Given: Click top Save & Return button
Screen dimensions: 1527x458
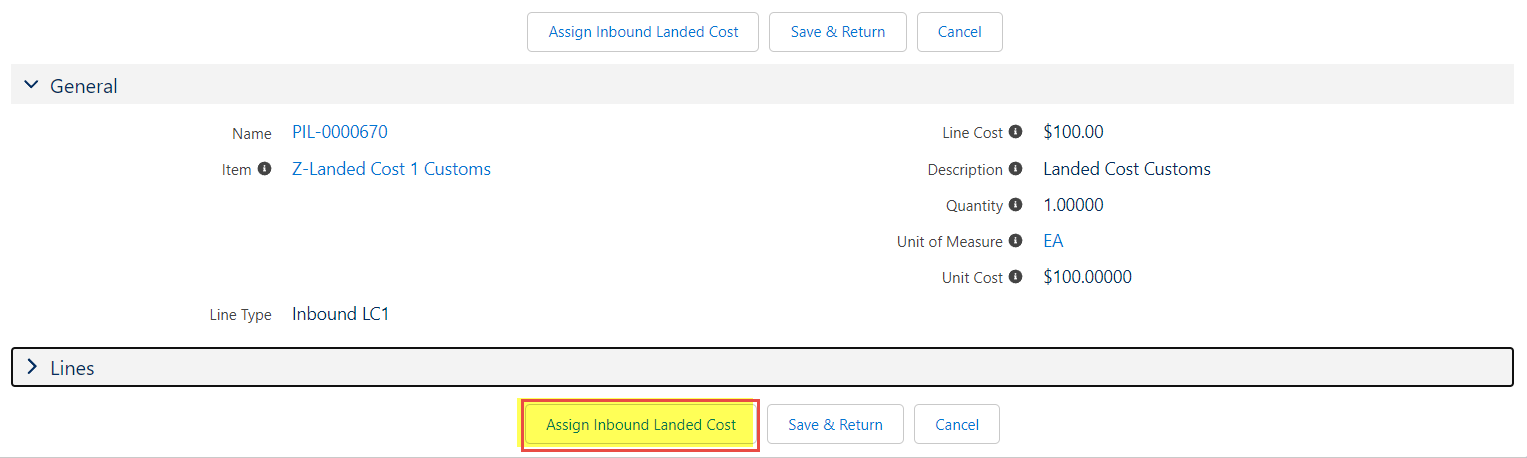Looking at the screenshot, I should [838, 32].
